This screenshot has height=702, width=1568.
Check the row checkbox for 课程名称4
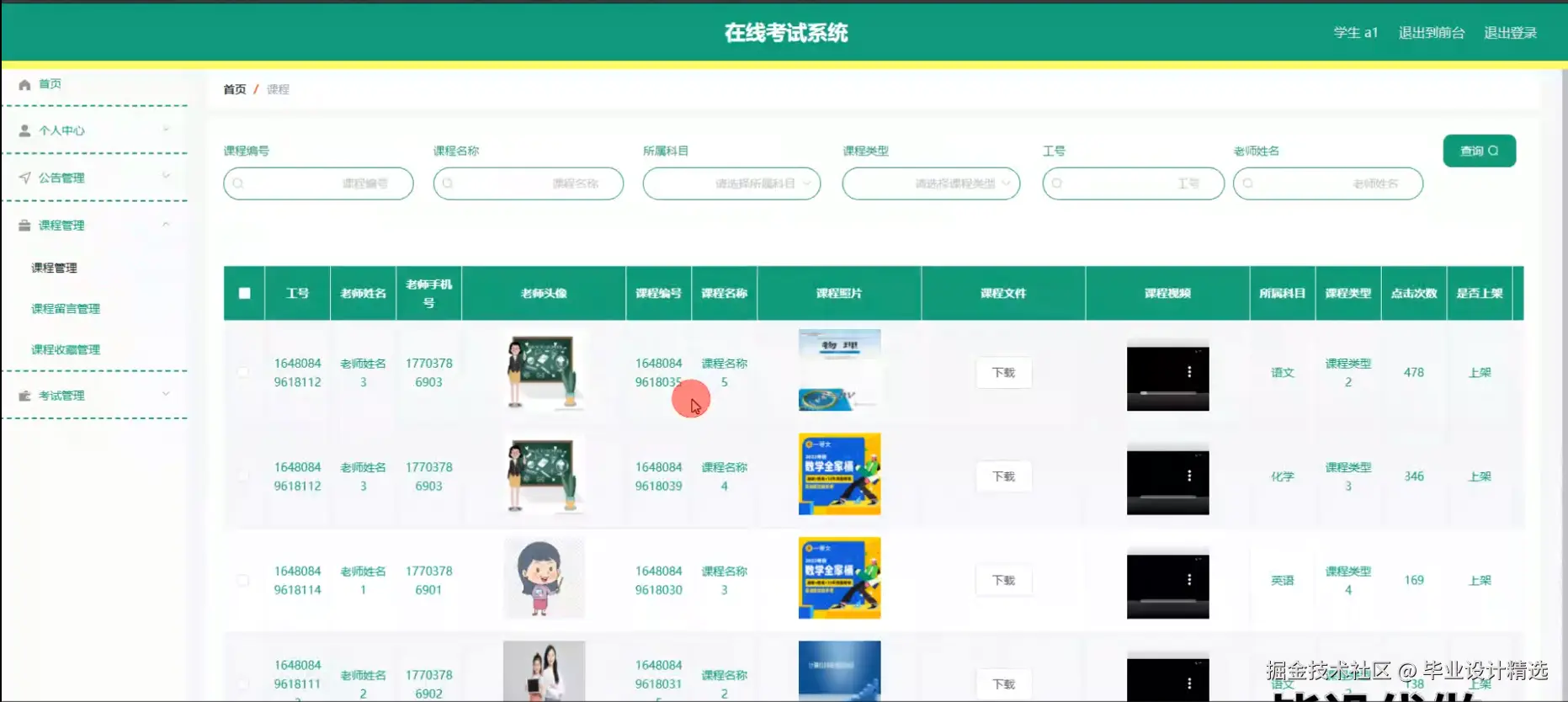click(x=243, y=476)
